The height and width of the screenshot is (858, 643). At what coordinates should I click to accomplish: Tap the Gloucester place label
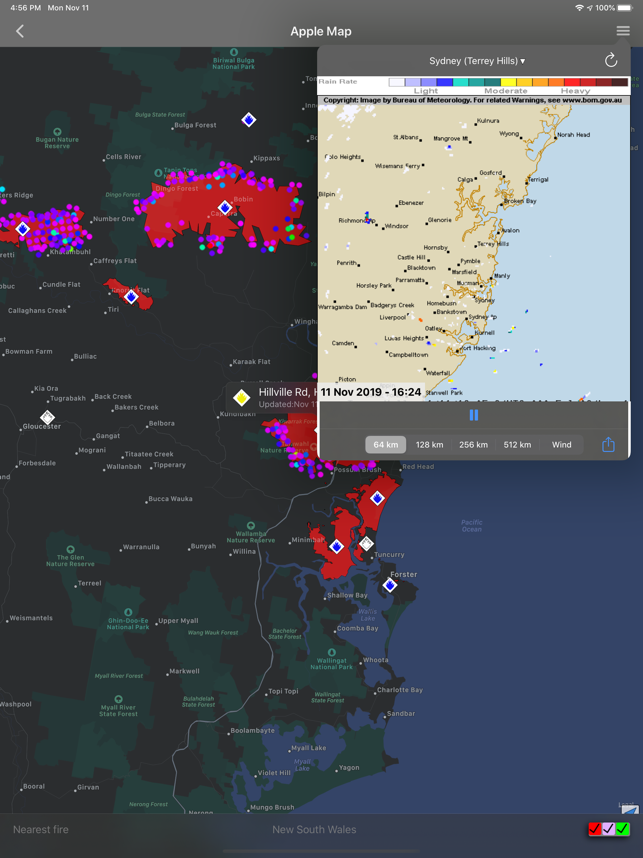tap(42, 426)
